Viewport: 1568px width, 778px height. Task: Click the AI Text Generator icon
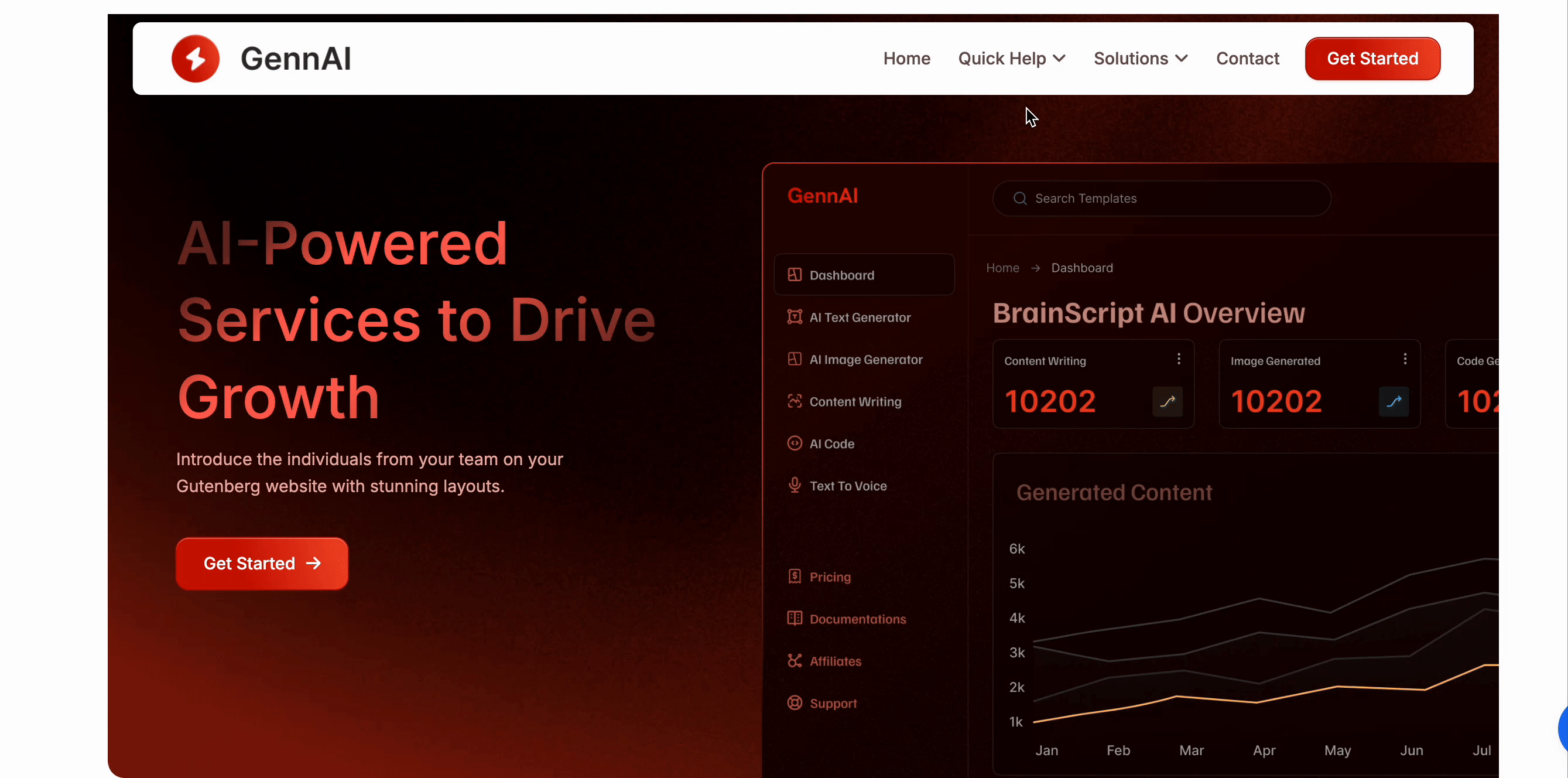click(x=795, y=316)
